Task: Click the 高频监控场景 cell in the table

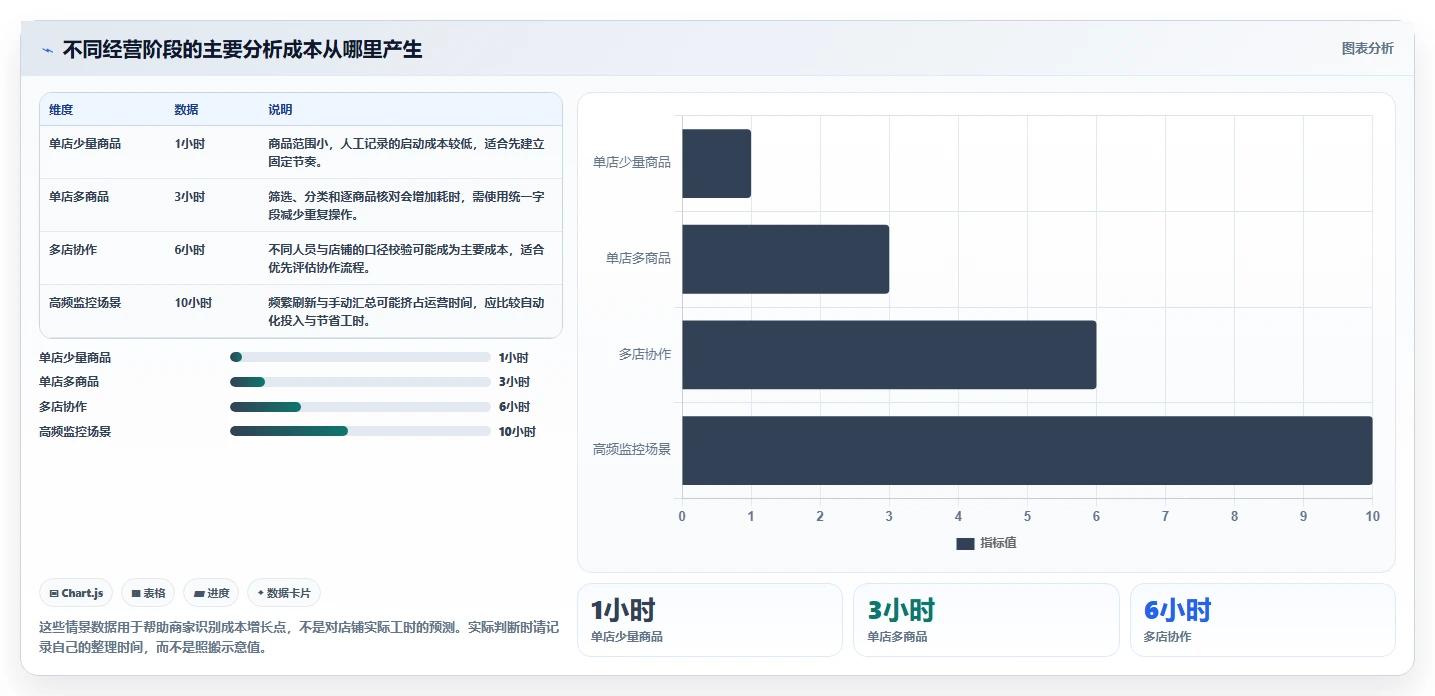Action: click(x=85, y=303)
